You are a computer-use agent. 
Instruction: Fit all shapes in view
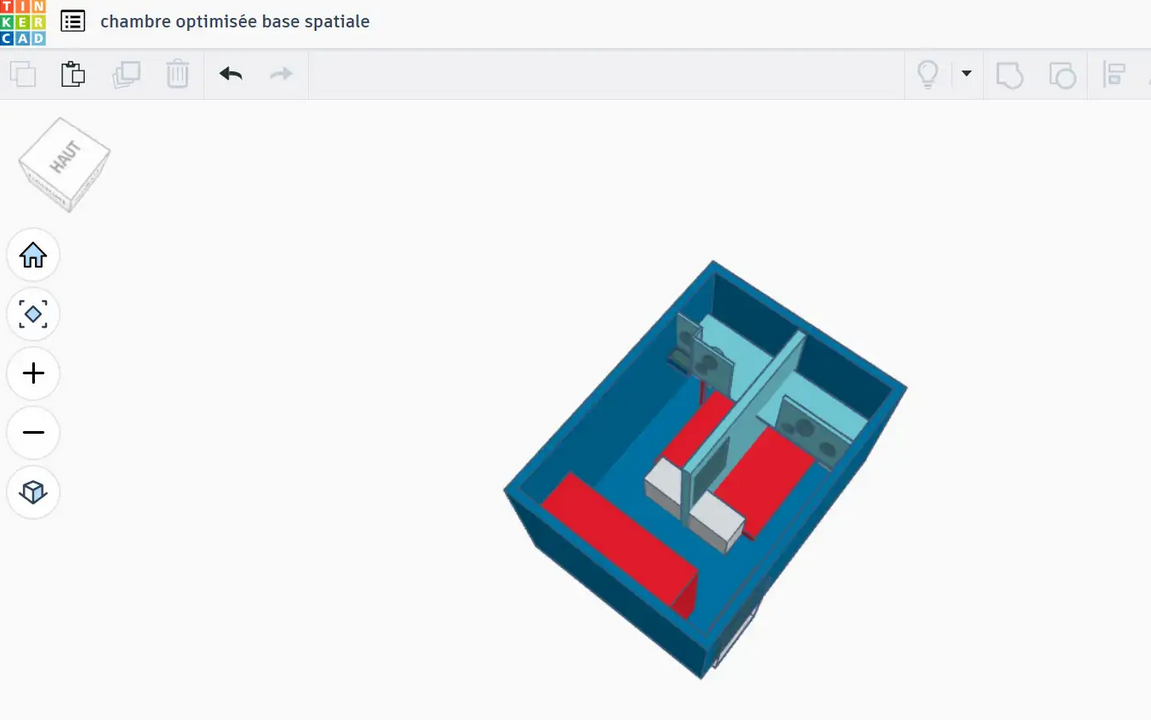pyautogui.click(x=33, y=314)
